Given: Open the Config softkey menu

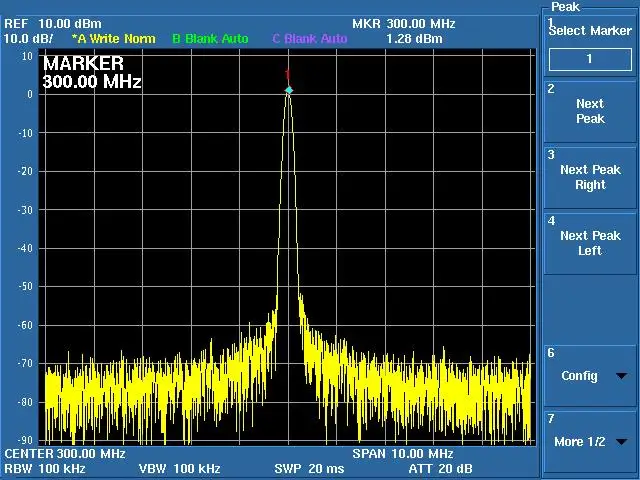Looking at the screenshot, I should pos(590,376).
